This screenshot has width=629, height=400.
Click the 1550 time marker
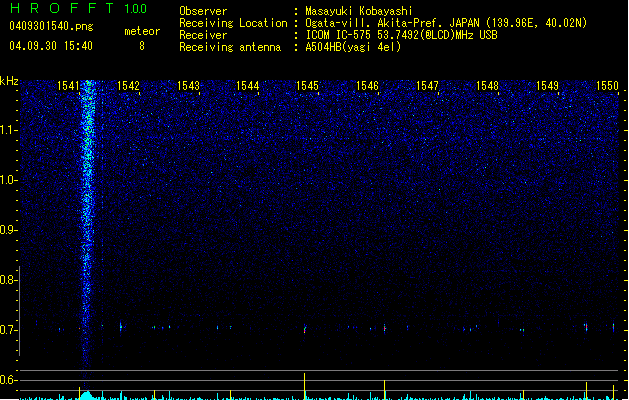(607, 86)
